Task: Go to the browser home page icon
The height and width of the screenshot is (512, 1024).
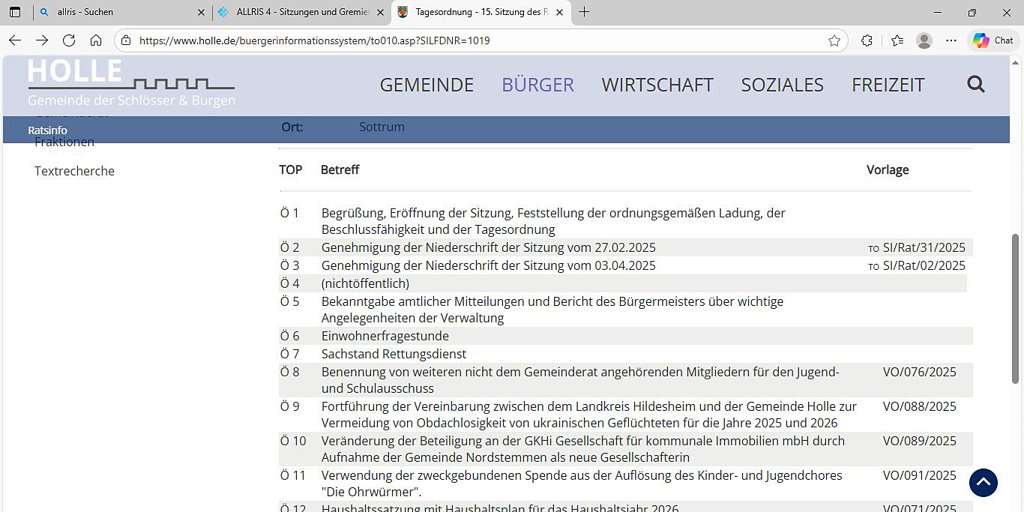Action: tap(96, 41)
